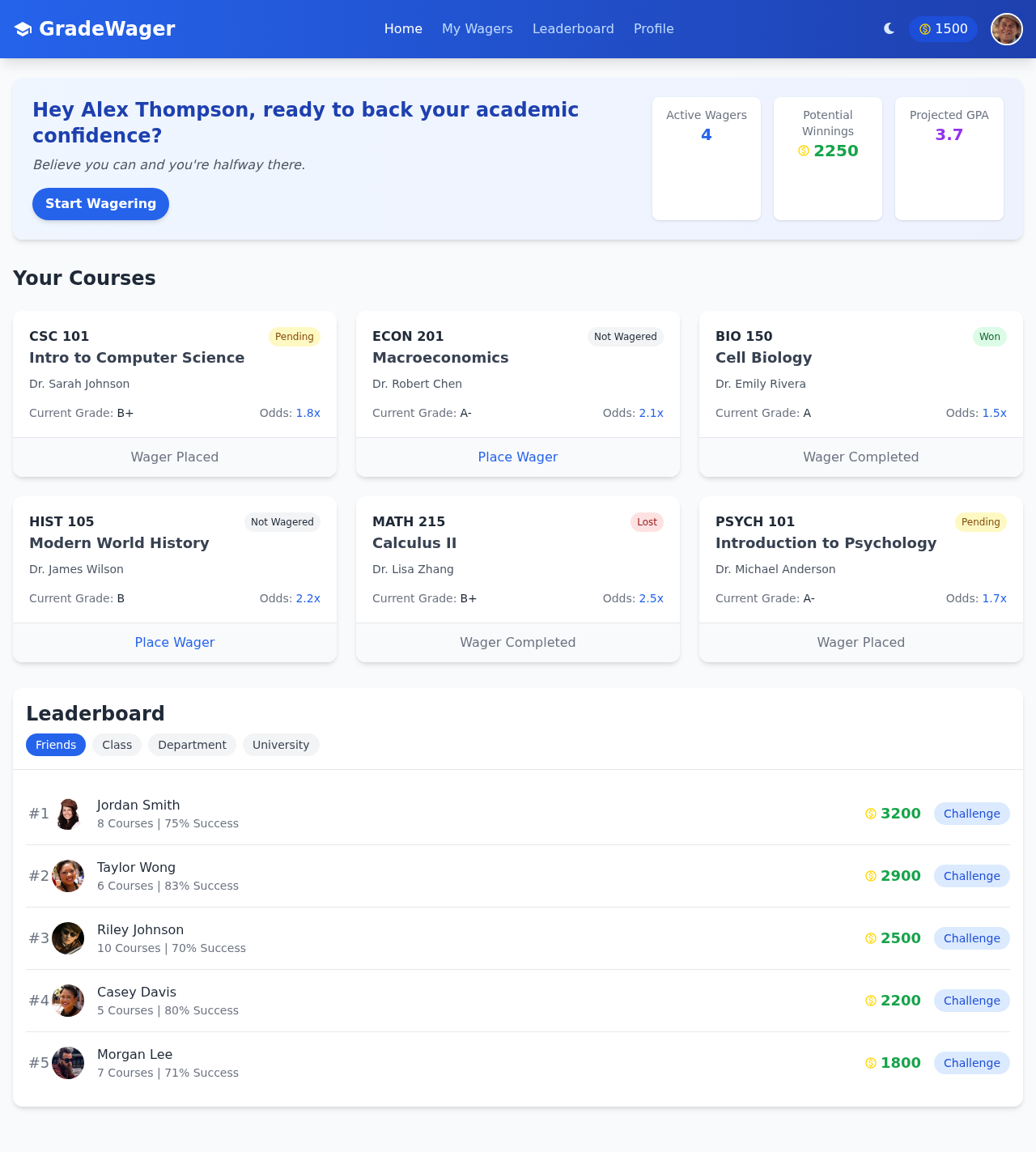Click the profile avatar in the top bar
Screen dimensions: 1036x1152
click(1005, 28)
